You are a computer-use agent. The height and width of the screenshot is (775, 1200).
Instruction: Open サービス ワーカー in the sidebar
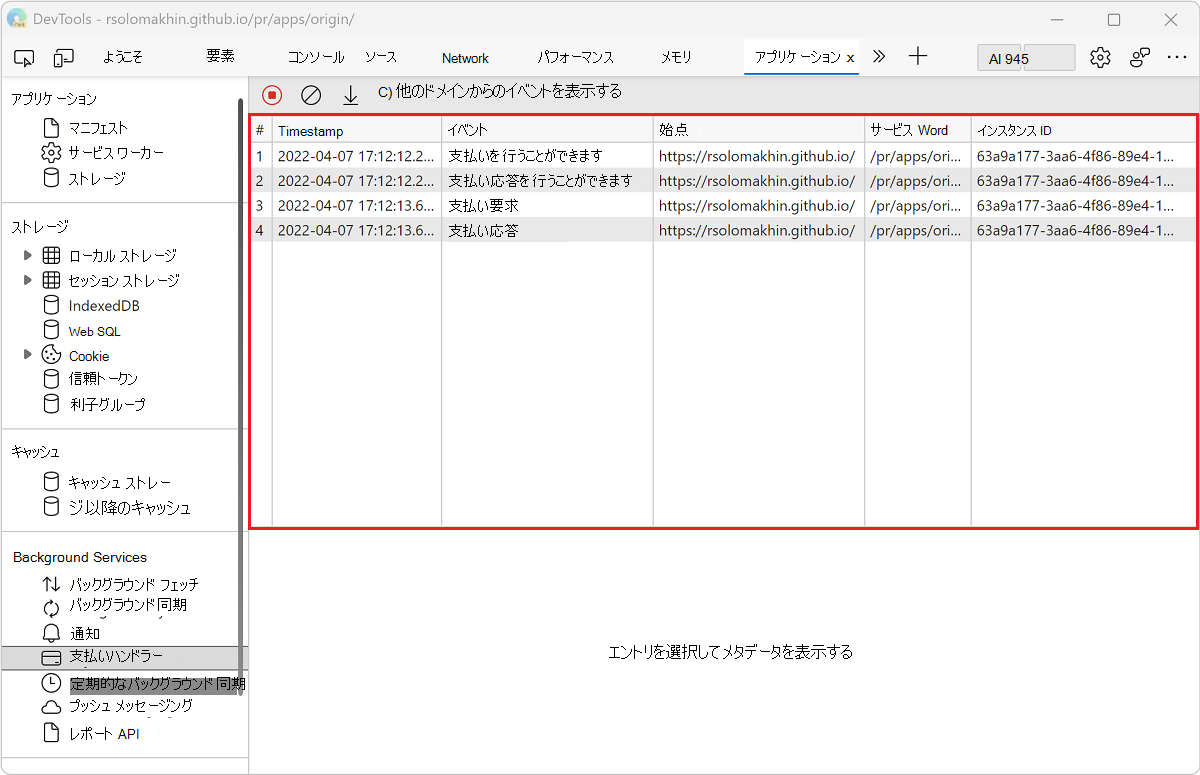(x=116, y=153)
